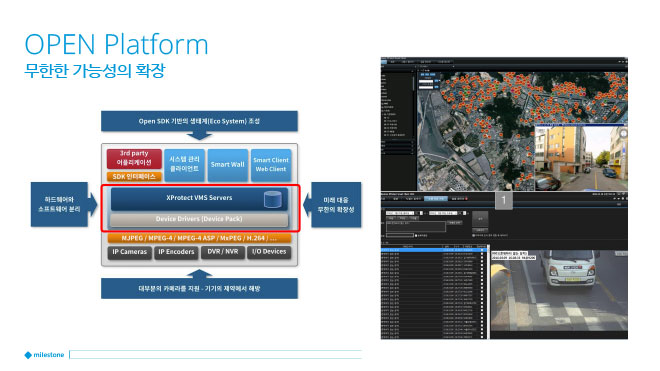Tick the checkbox in the second list row
This screenshot has height=371, width=660.
pos(482,254)
